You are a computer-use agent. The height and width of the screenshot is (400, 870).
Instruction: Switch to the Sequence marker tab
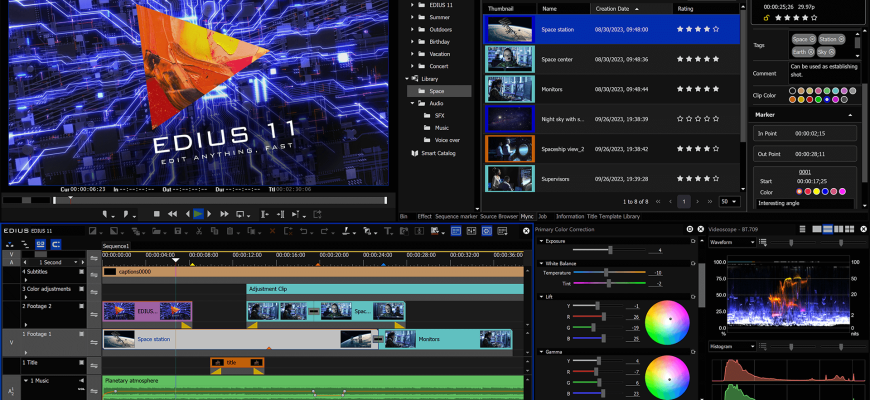click(456, 216)
